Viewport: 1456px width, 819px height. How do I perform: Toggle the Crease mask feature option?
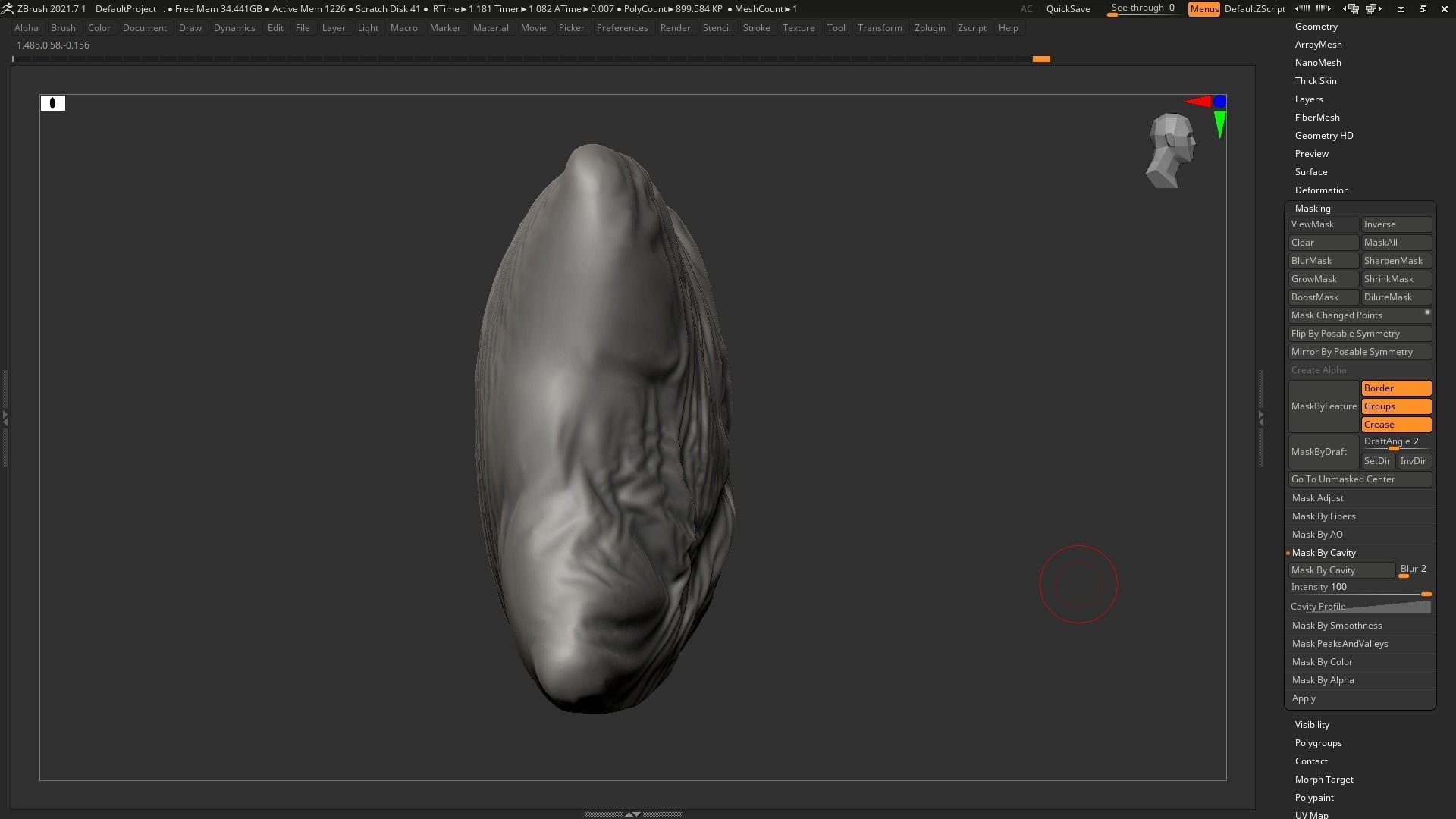[1395, 425]
